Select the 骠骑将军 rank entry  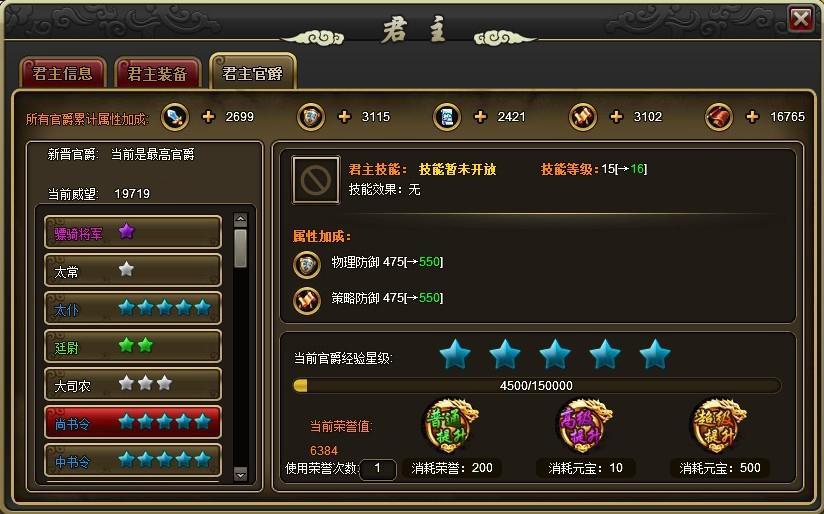pos(133,232)
